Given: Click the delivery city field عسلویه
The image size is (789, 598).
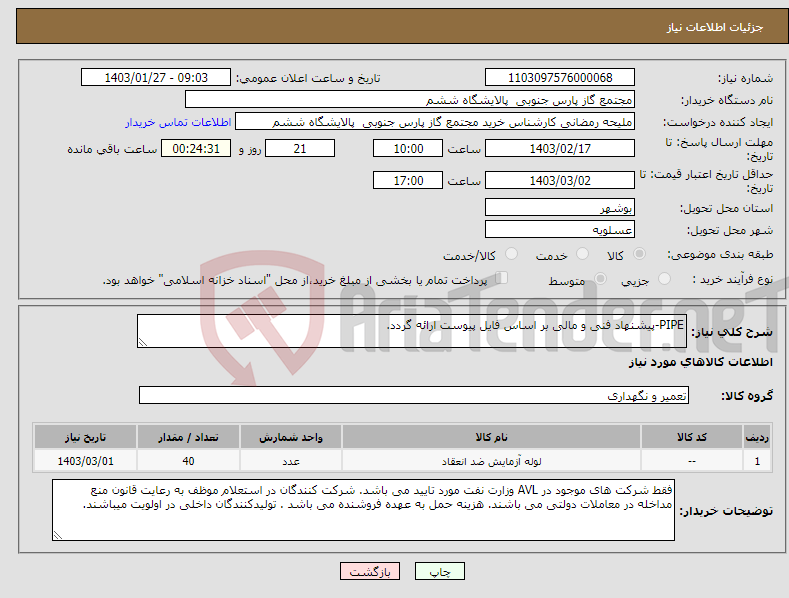Looking at the screenshot, I should pyautogui.click(x=560, y=230).
